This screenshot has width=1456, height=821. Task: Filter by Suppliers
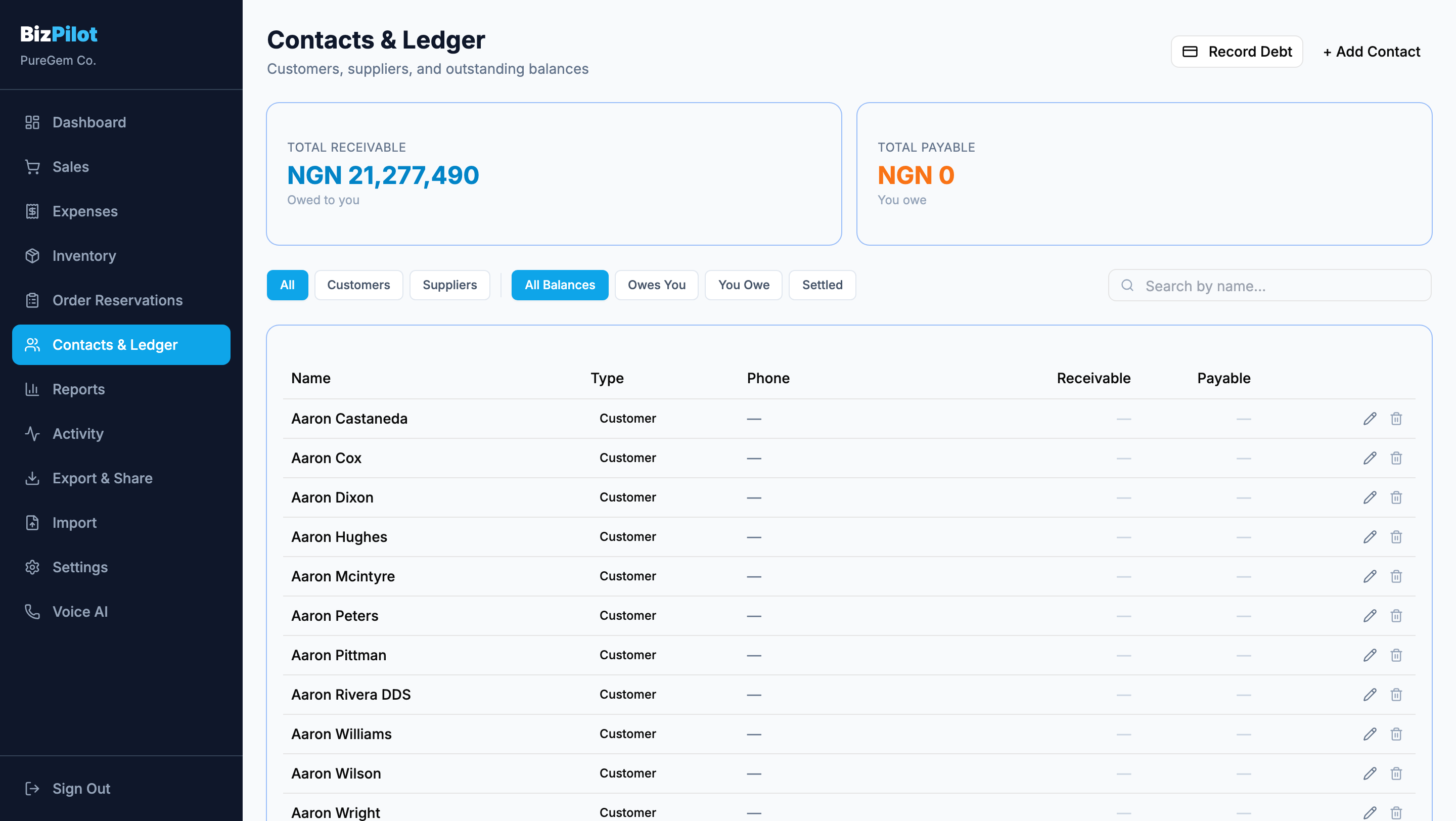click(449, 285)
